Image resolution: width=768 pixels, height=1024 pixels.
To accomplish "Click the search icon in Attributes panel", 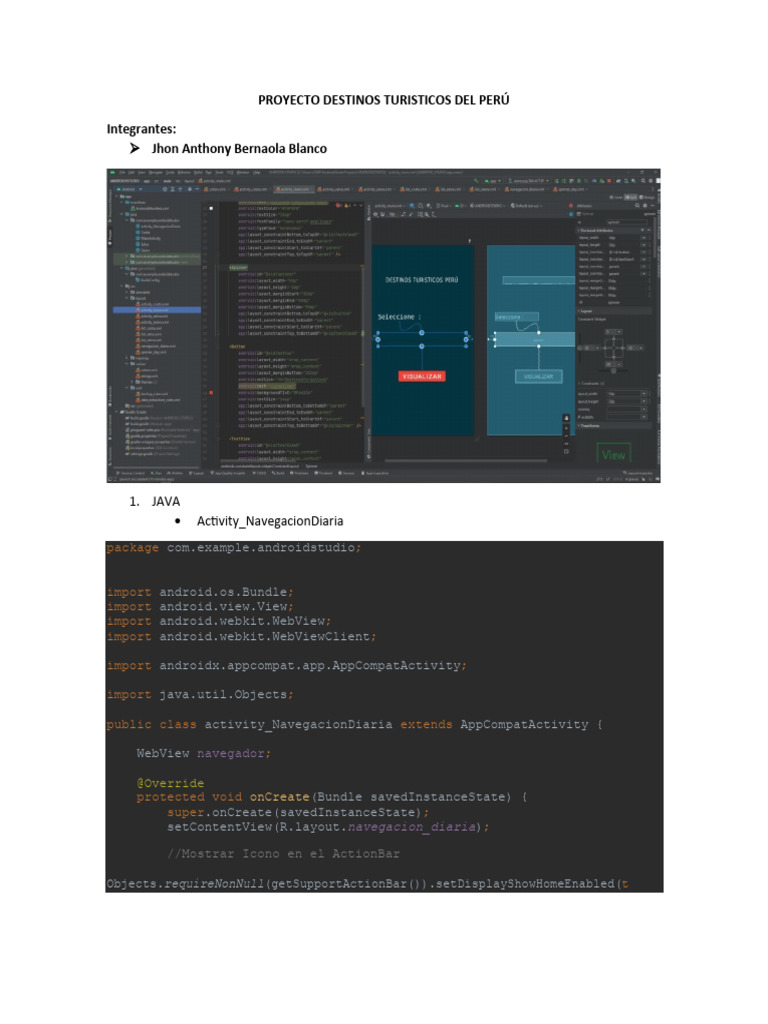I will [637, 206].
